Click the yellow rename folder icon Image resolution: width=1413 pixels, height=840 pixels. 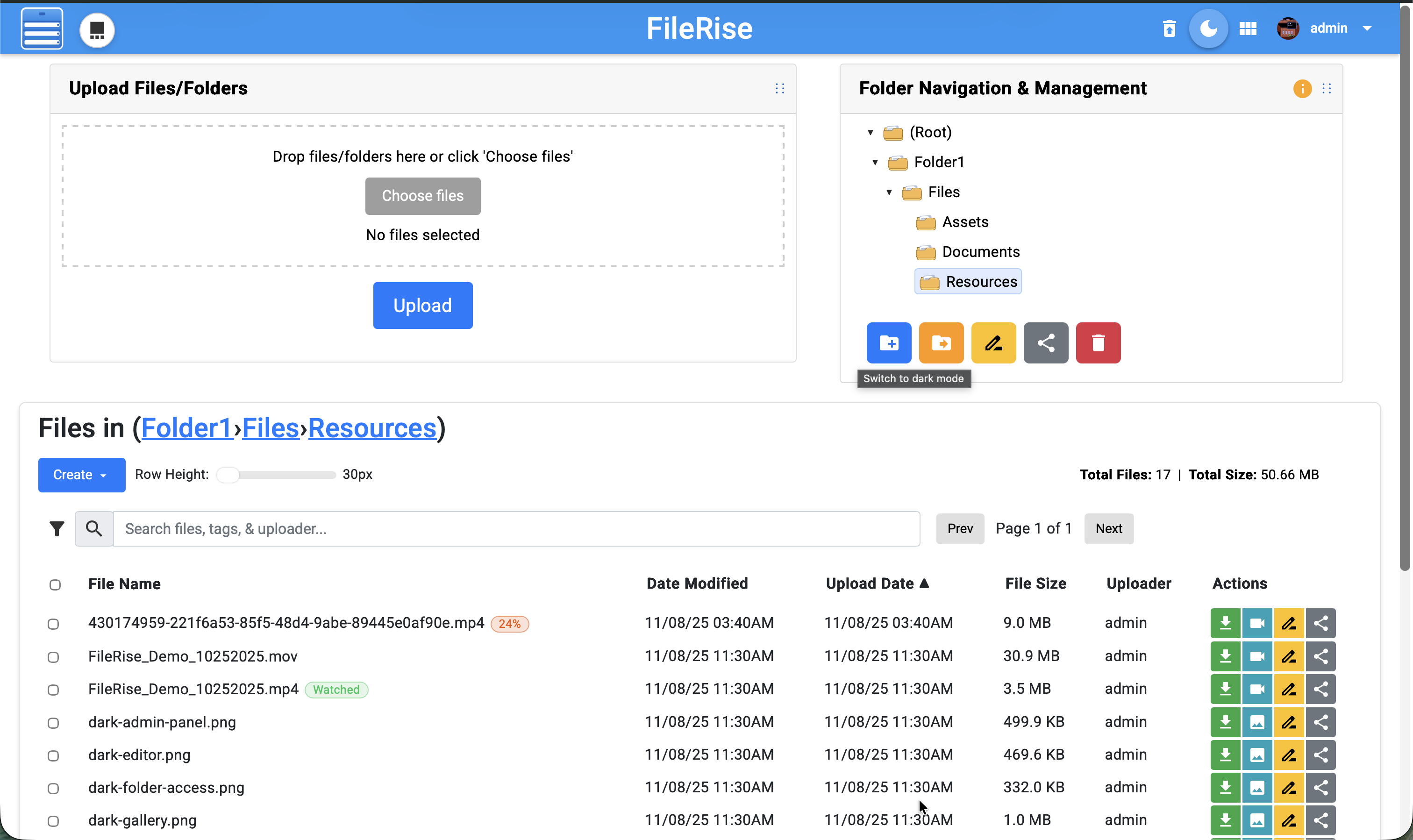click(993, 343)
